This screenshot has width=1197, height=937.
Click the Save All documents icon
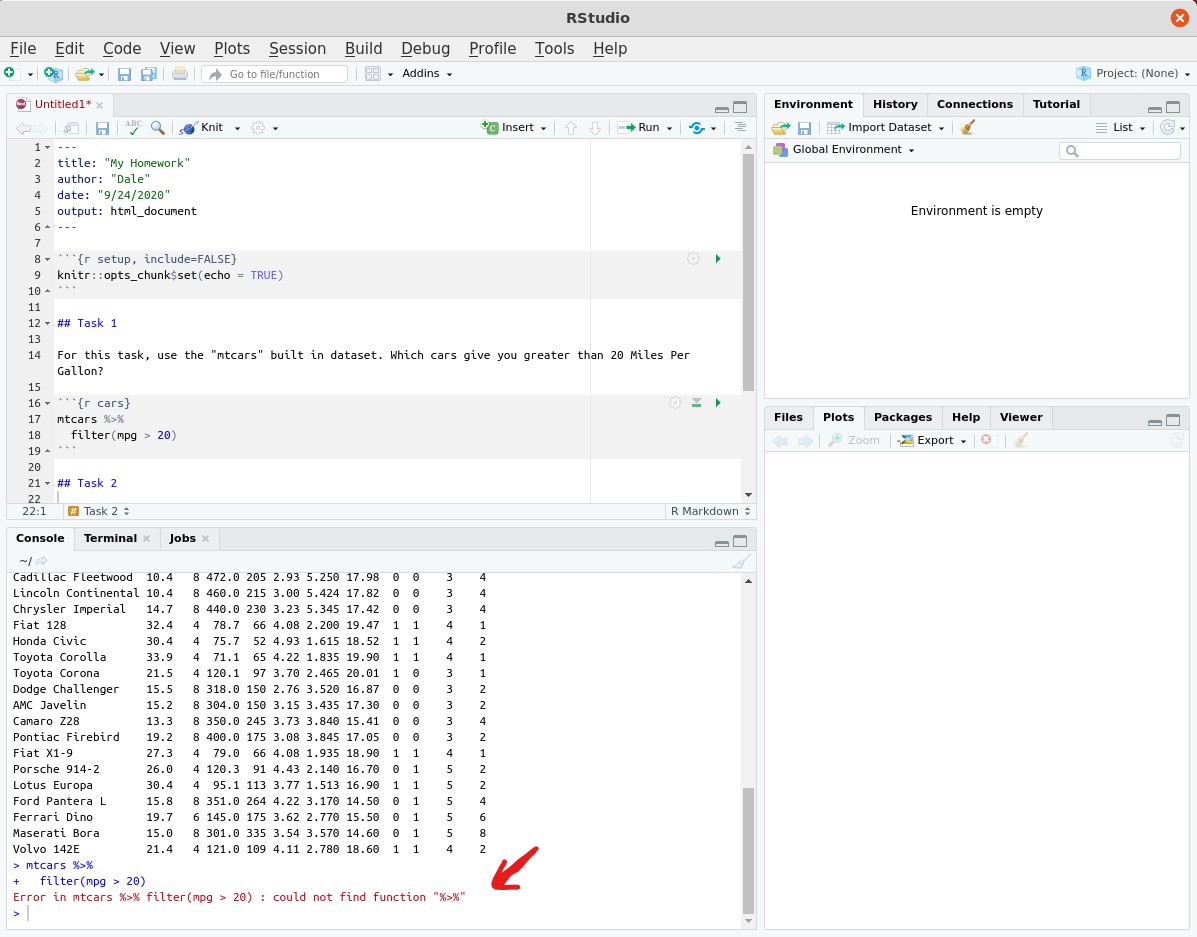coord(149,74)
